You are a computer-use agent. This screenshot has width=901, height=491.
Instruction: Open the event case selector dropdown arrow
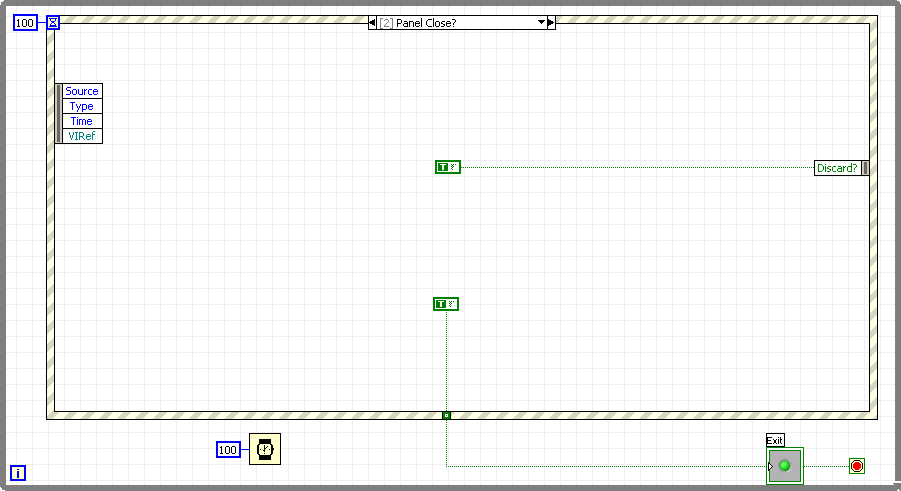click(541, 23)
